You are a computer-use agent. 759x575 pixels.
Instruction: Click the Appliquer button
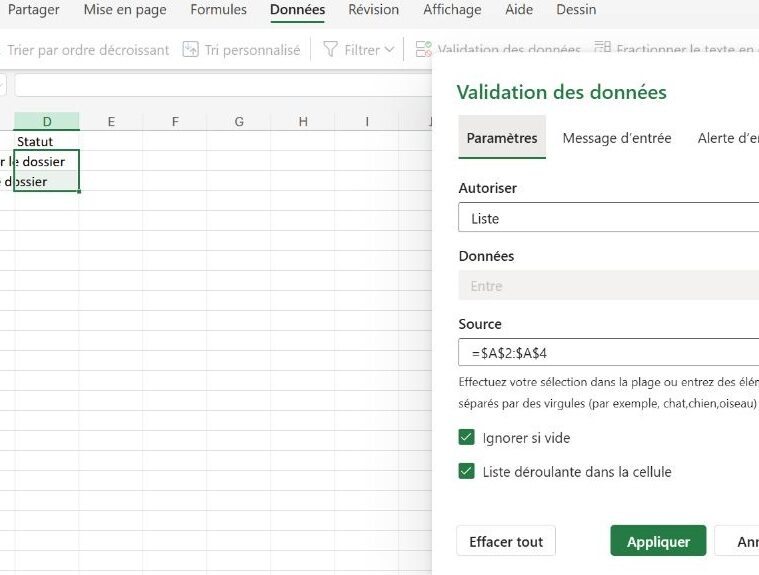click(658, 541)
